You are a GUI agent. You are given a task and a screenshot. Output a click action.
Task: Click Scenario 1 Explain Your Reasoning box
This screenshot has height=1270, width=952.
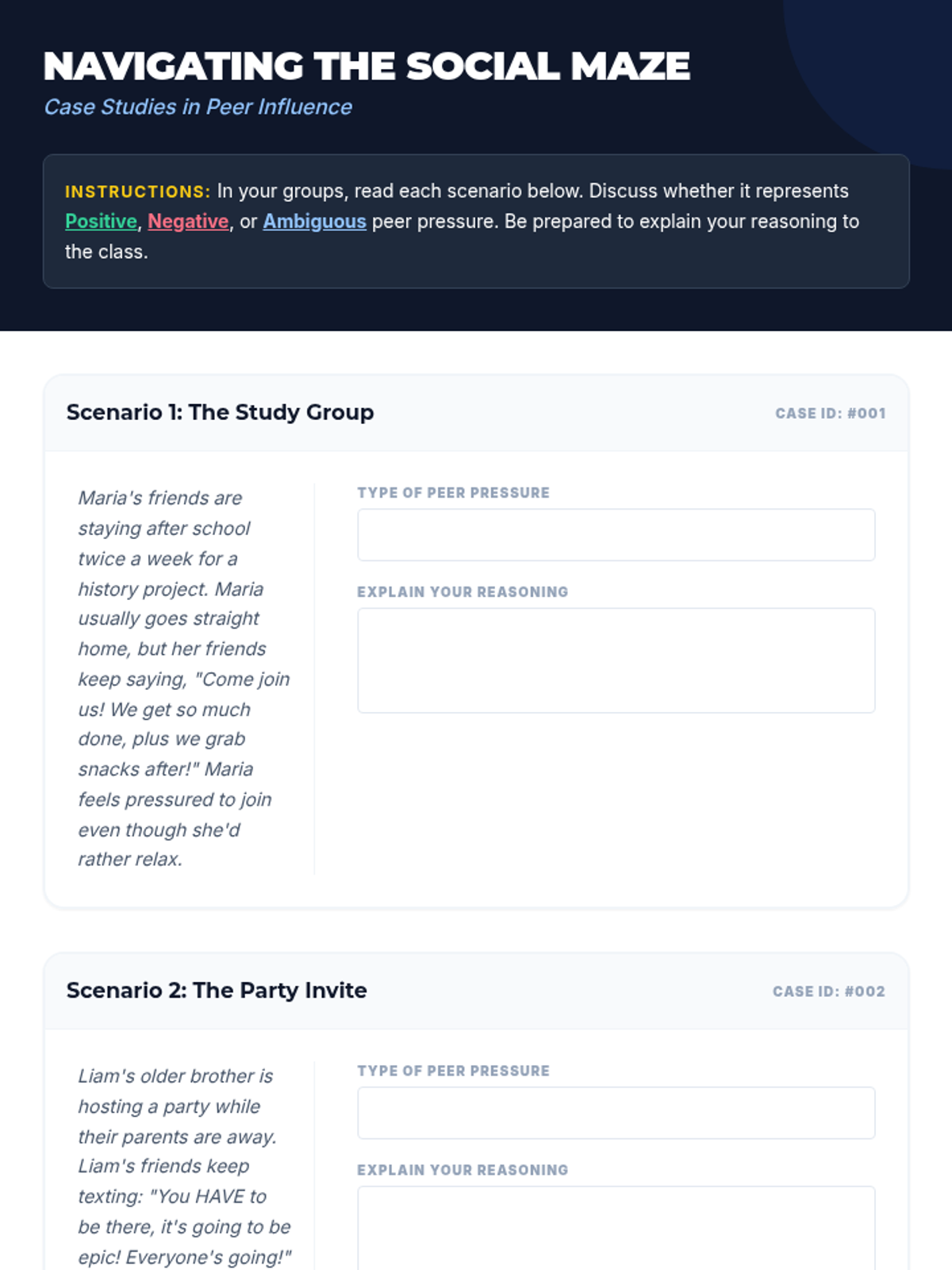pyautogui.click(x=616, y=660)
